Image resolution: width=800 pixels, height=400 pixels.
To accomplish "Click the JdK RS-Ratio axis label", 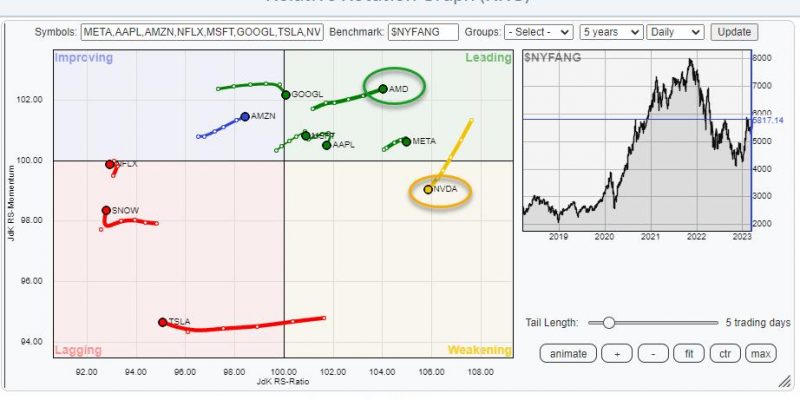I will click(x=284, y=381).
